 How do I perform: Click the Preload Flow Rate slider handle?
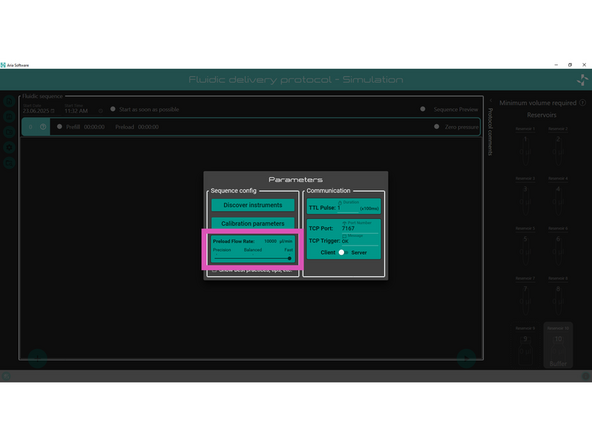point(290,259)
